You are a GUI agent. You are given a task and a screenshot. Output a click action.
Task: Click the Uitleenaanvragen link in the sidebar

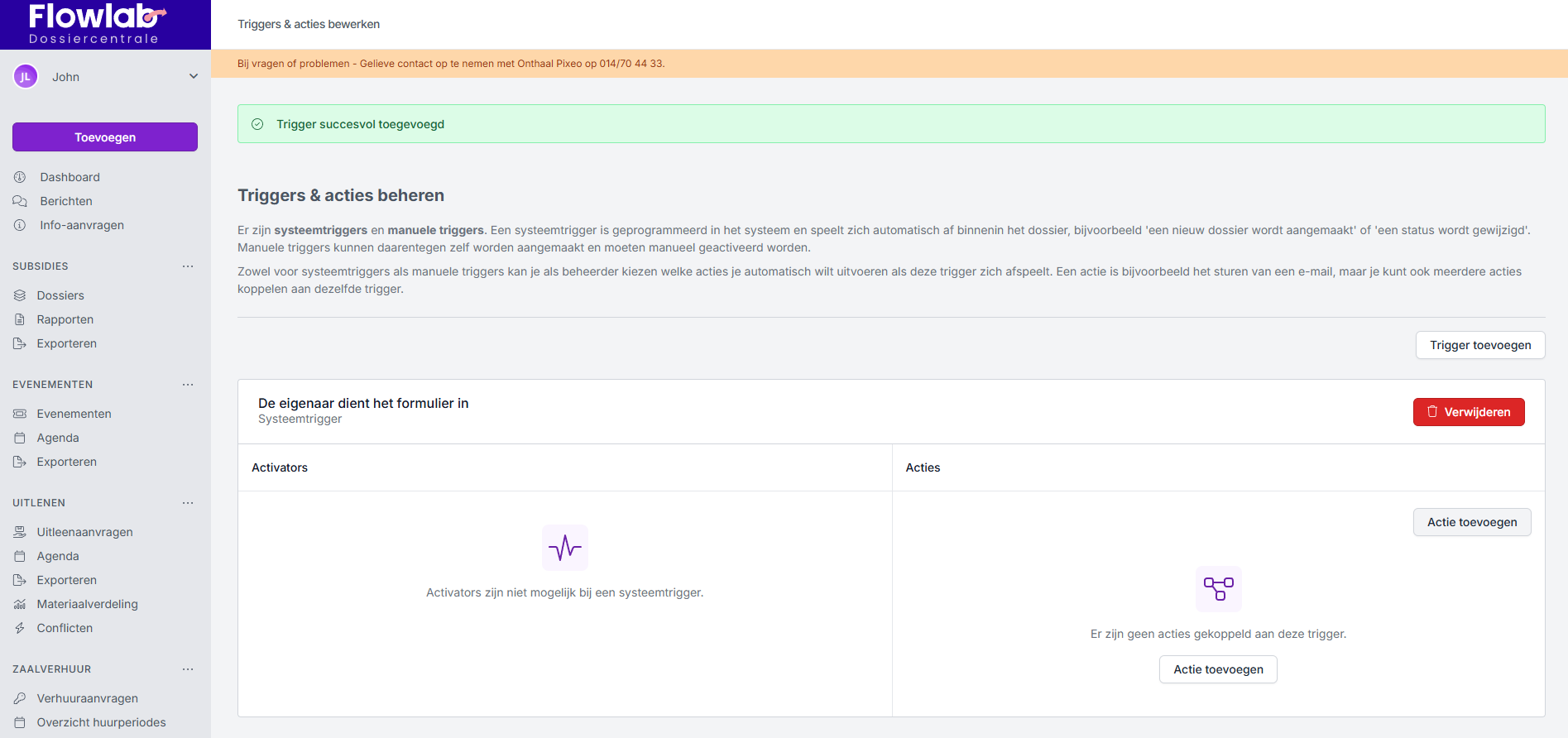pos(84,532)
